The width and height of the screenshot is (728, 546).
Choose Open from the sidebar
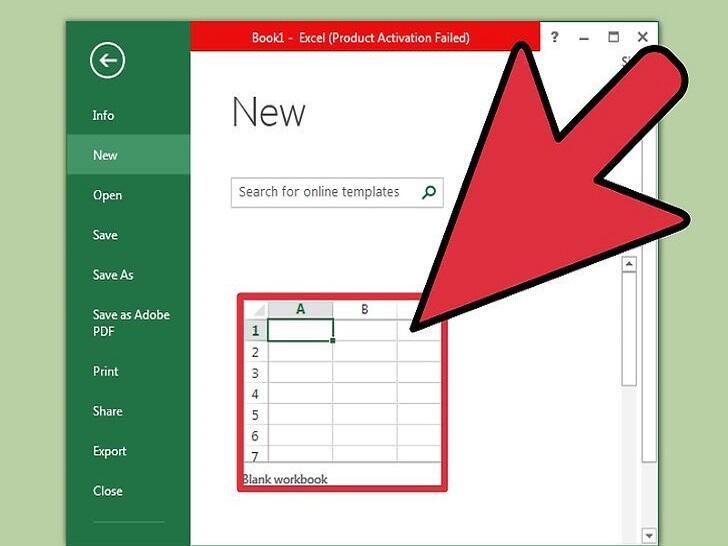[x=107, y=195]
